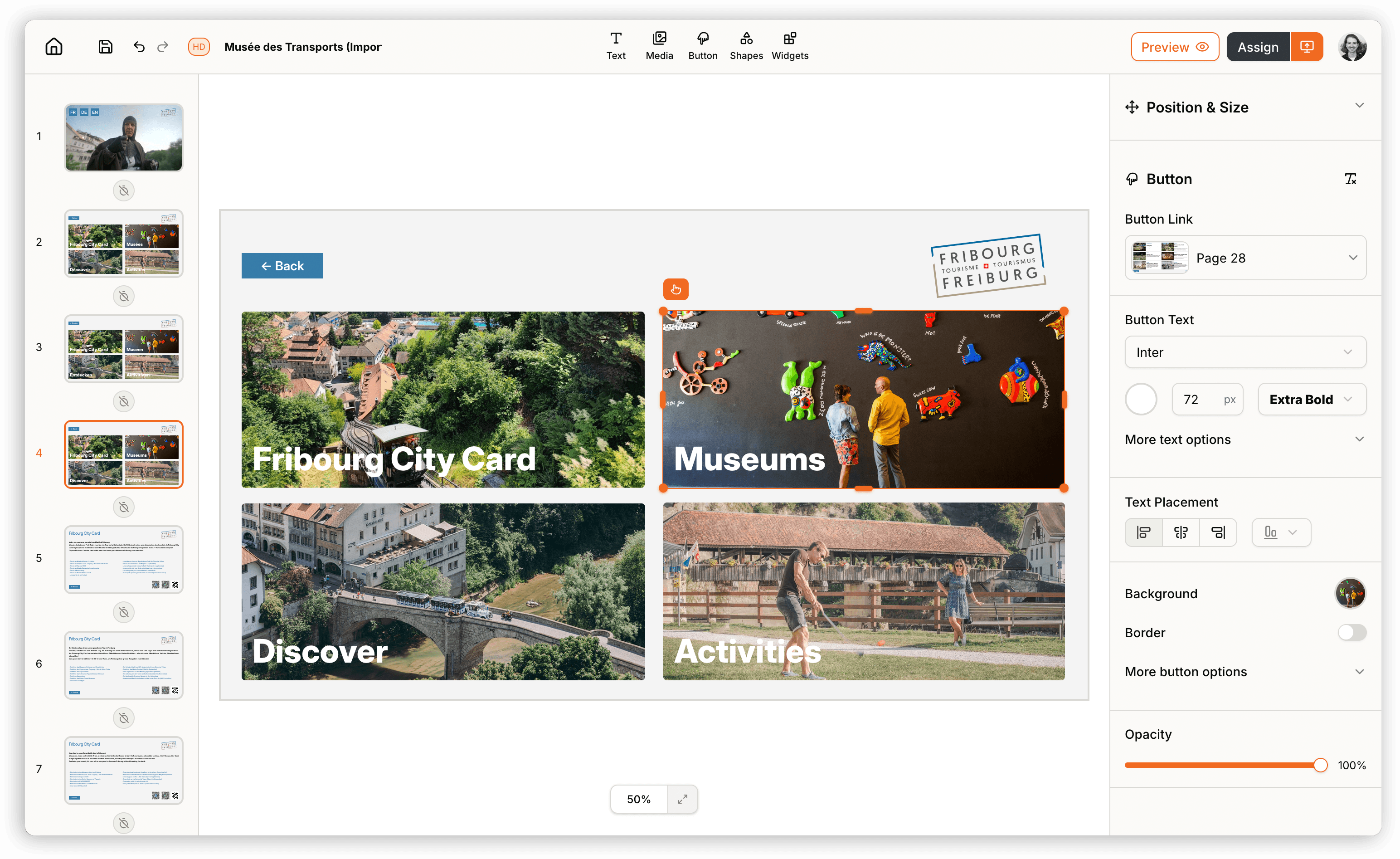Image resolution: width=1400 pixels, height=859 pixels.
Task: Go to the Home icon
Action: 54,47
